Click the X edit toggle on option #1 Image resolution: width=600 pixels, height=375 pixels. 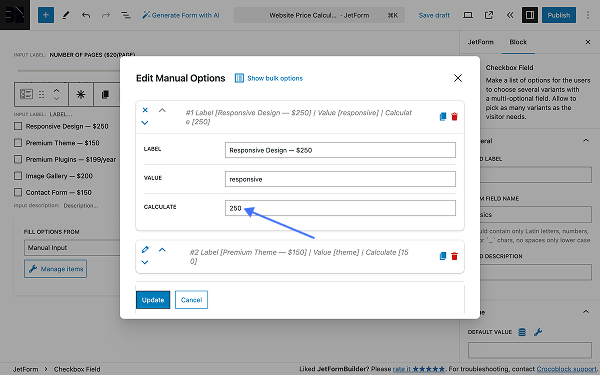coord(145,110)
